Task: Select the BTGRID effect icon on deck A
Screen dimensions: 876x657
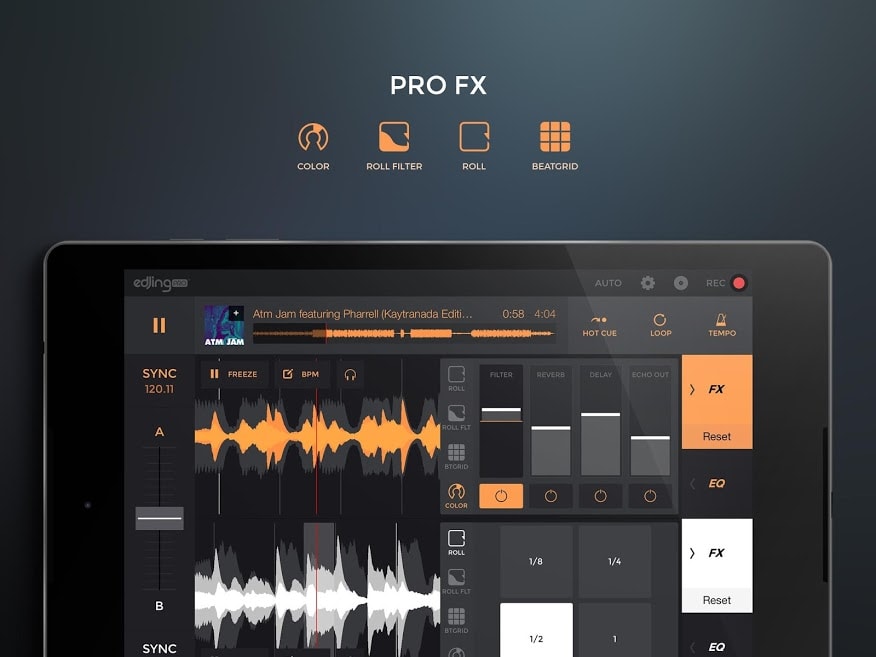Action: [456, 456]
